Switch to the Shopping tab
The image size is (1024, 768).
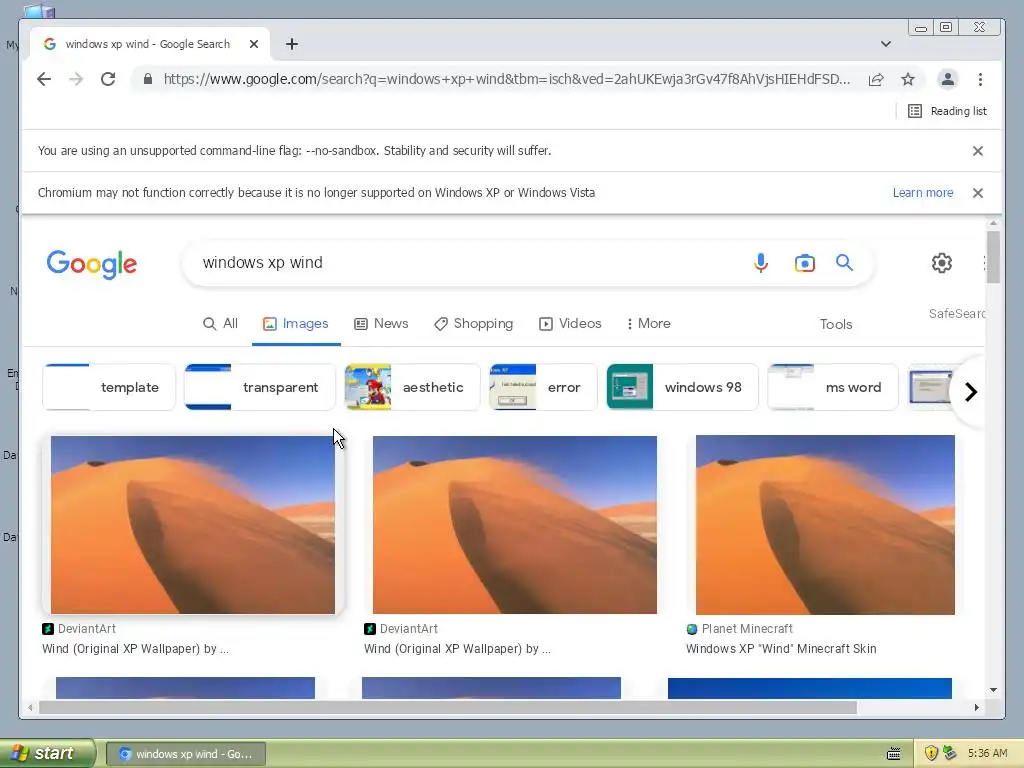point(474,323)
